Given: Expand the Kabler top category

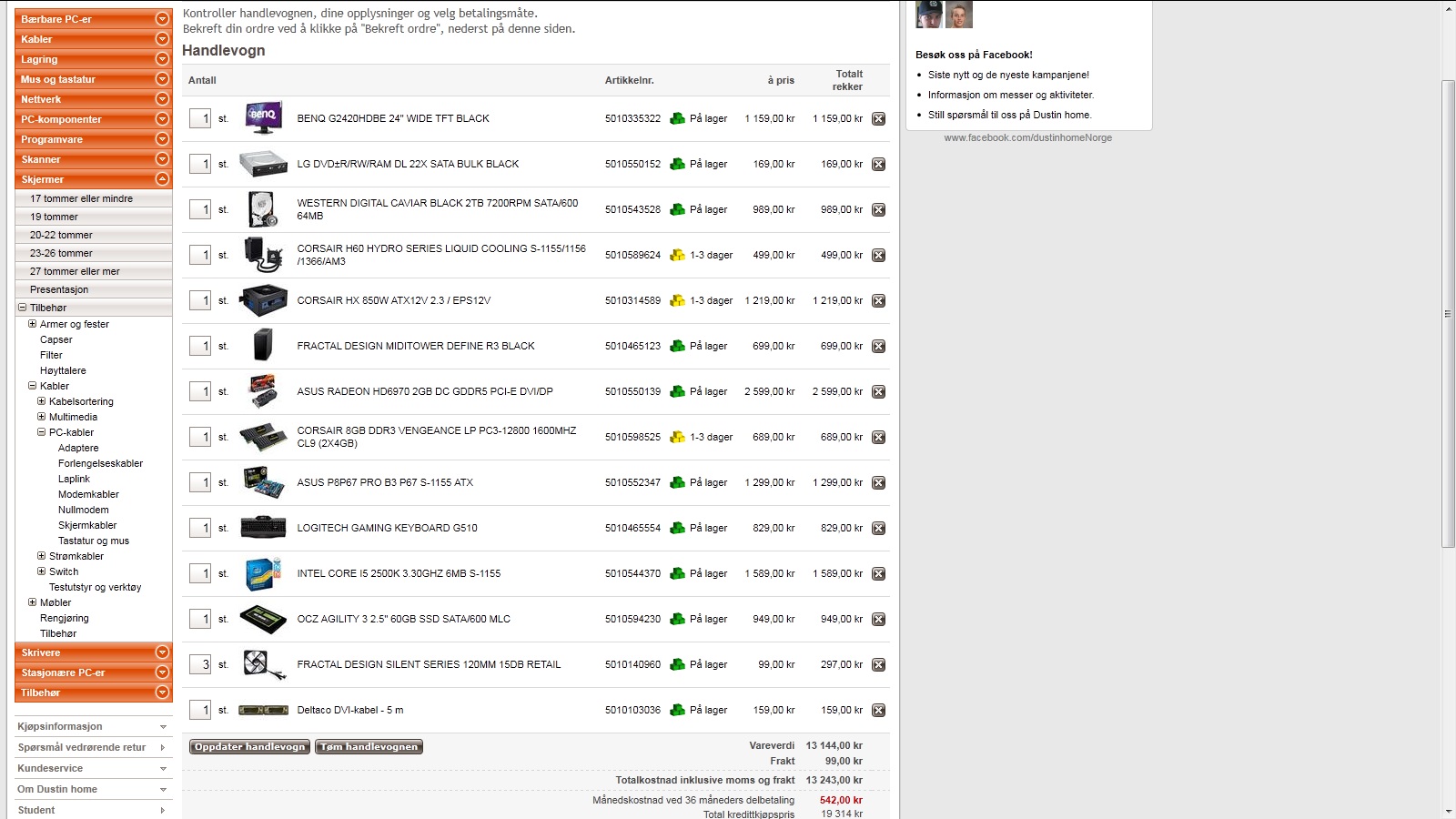Looking at the screenshot, I should 162,39.
